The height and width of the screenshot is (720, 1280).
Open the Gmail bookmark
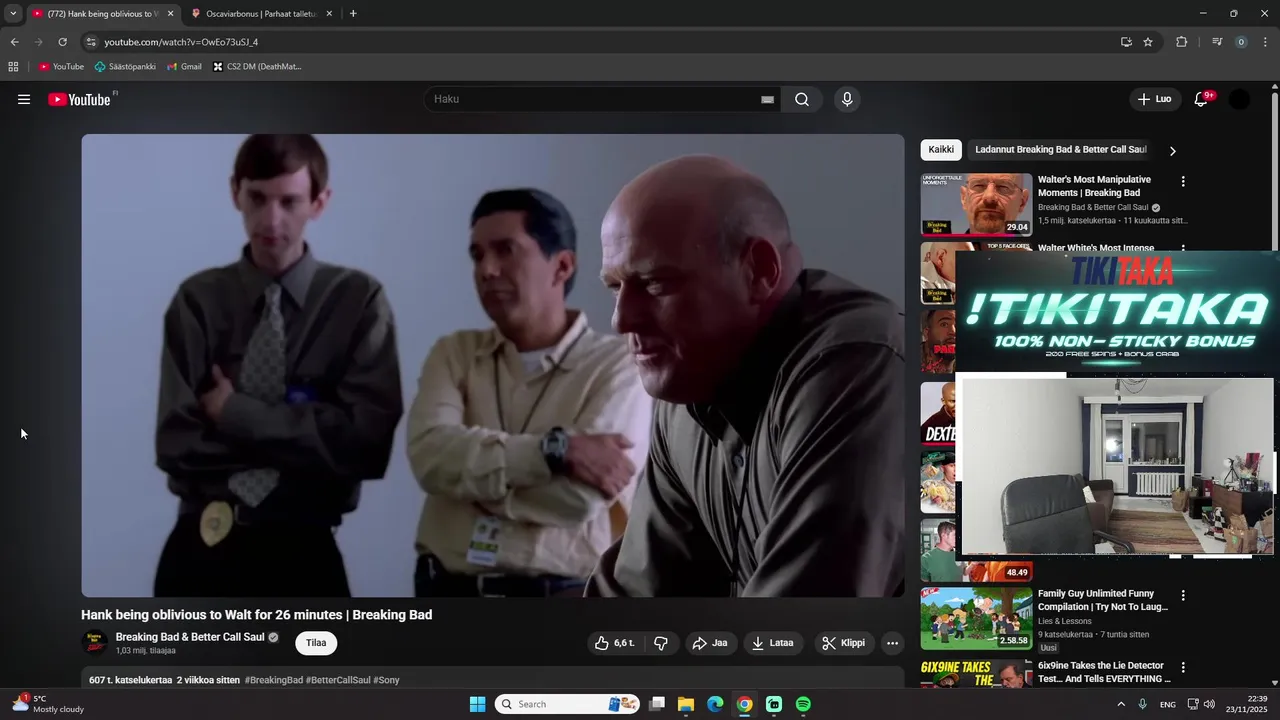pyautogui.click(x=184, y=67)
